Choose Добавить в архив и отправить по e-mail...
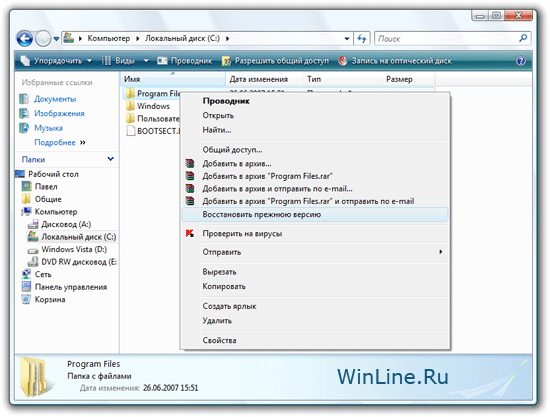This screenshot has height=417, width=550. point(315,189)
